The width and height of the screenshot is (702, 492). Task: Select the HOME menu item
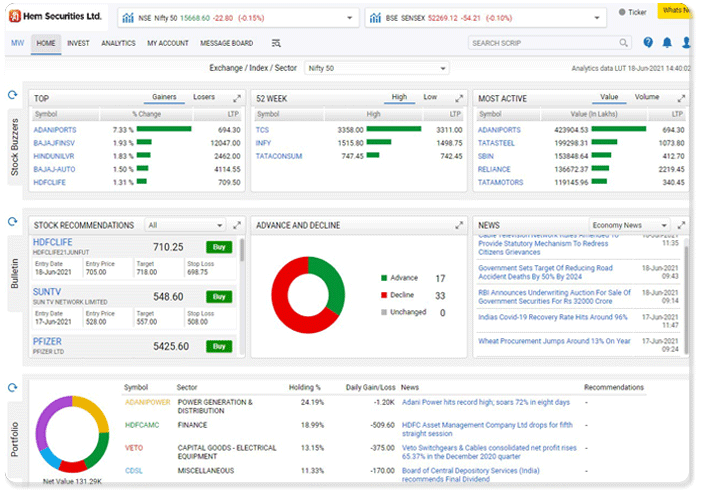[46, 43]
